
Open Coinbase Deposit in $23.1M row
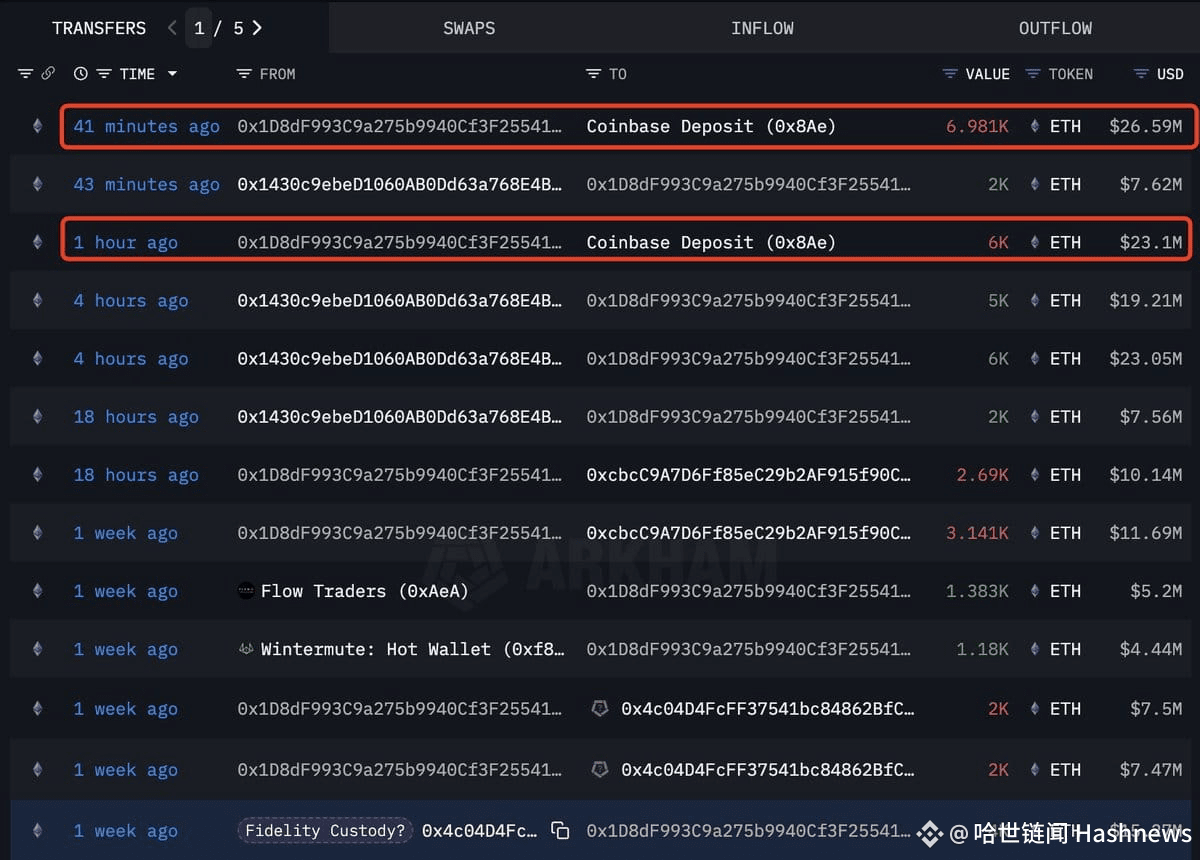(x=711, y=242)
